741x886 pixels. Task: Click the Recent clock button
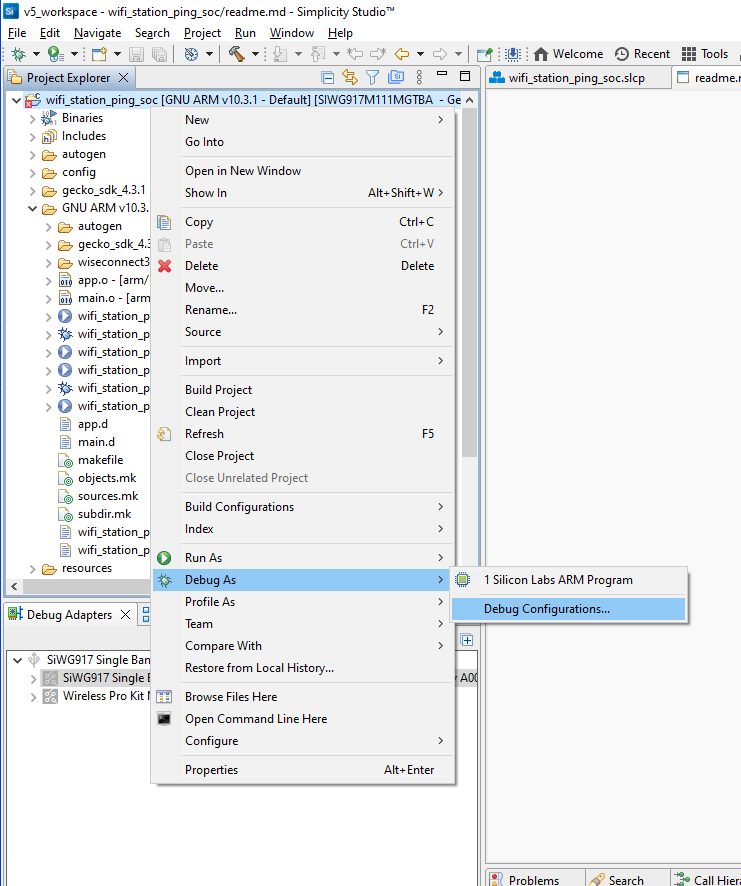click(x=642, y=54)
